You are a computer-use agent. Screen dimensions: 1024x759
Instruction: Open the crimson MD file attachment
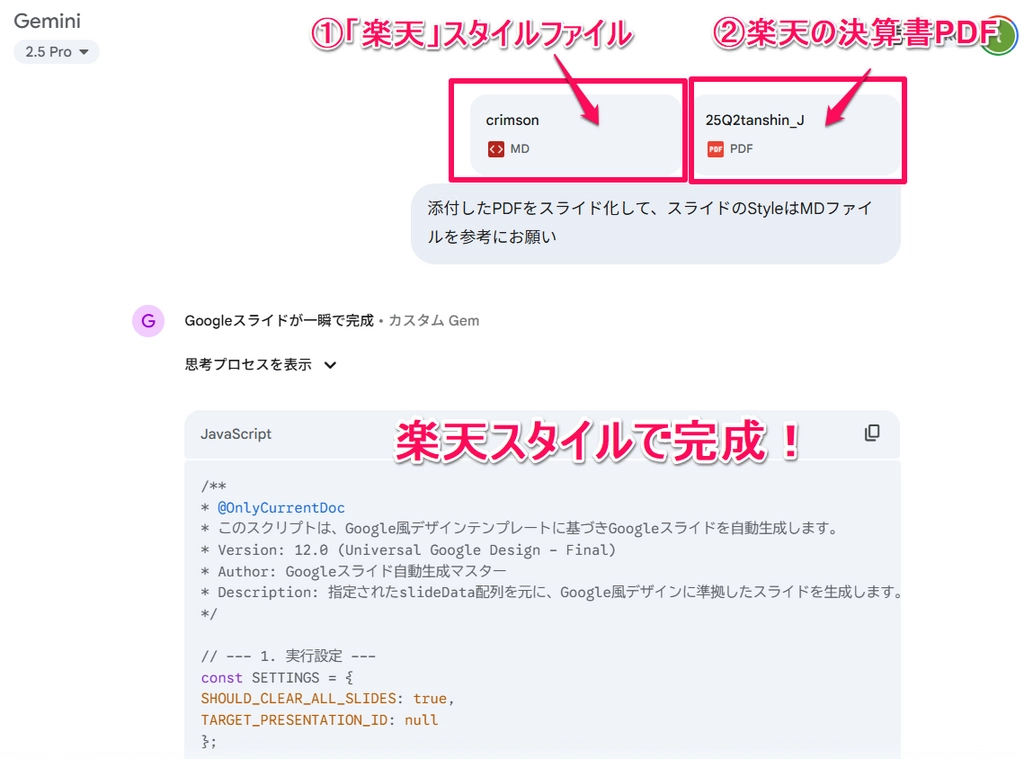(575, 135)
